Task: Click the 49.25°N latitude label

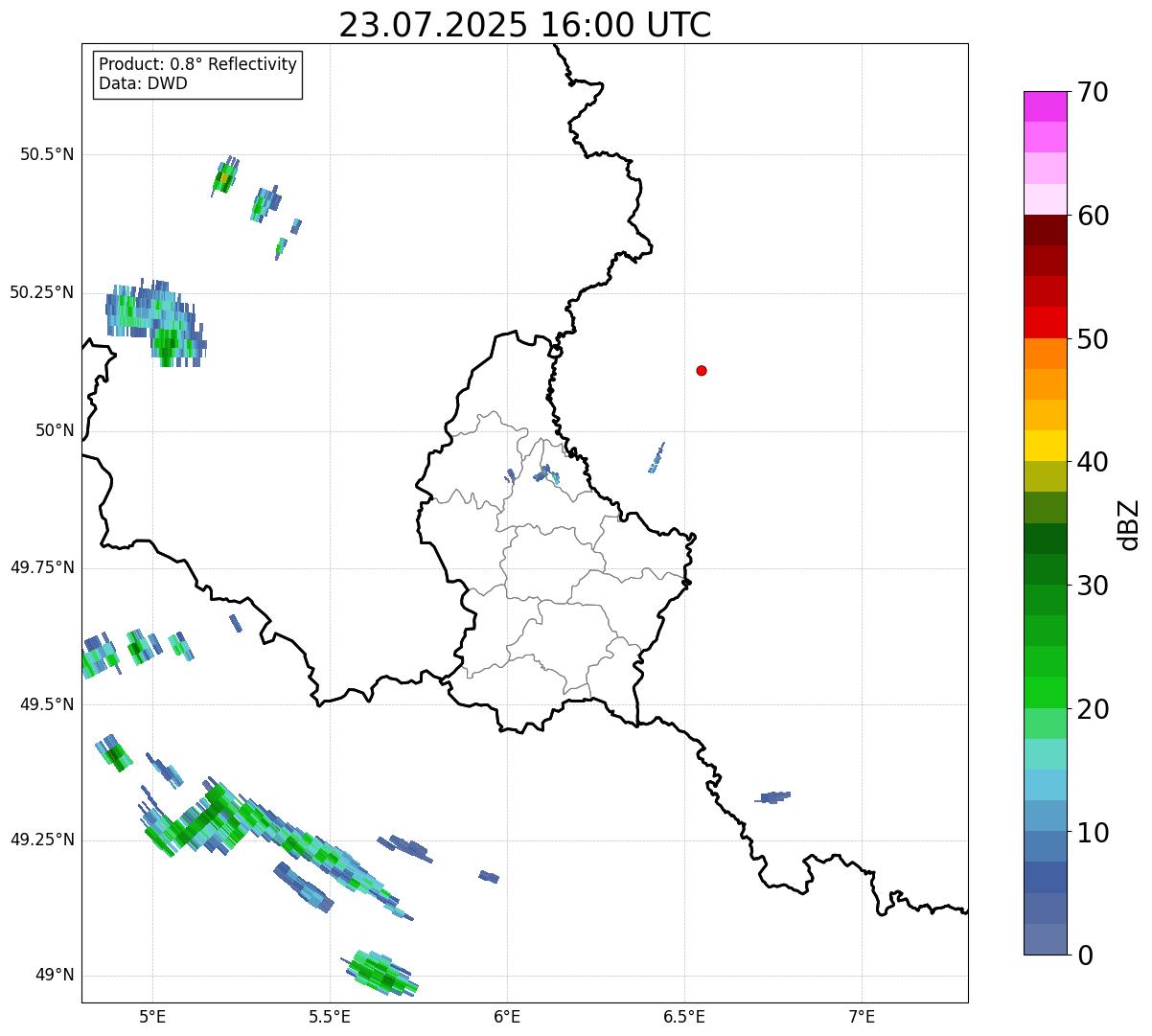Action: point(42,840)
